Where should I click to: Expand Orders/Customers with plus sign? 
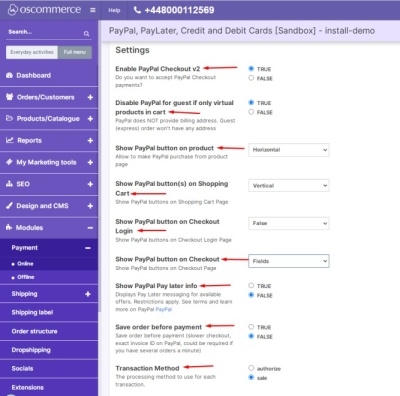pyautogui.click(x=90, y=97)
